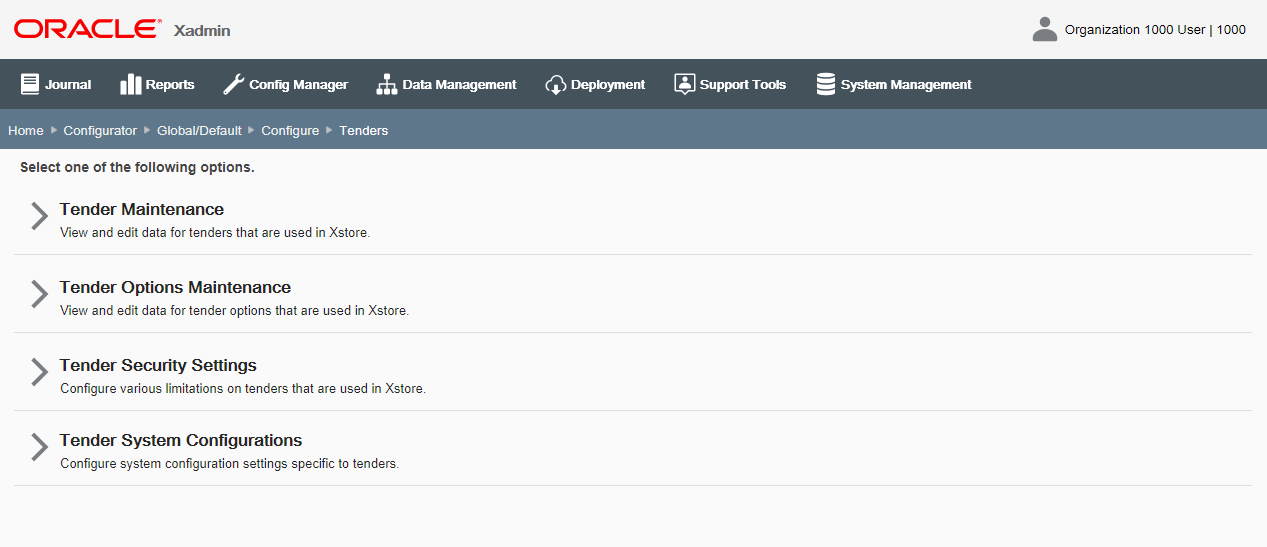The height and width of the screenshot is (547, 1267).
Task: Click the Oracle logo
Action: coord(87,29)
